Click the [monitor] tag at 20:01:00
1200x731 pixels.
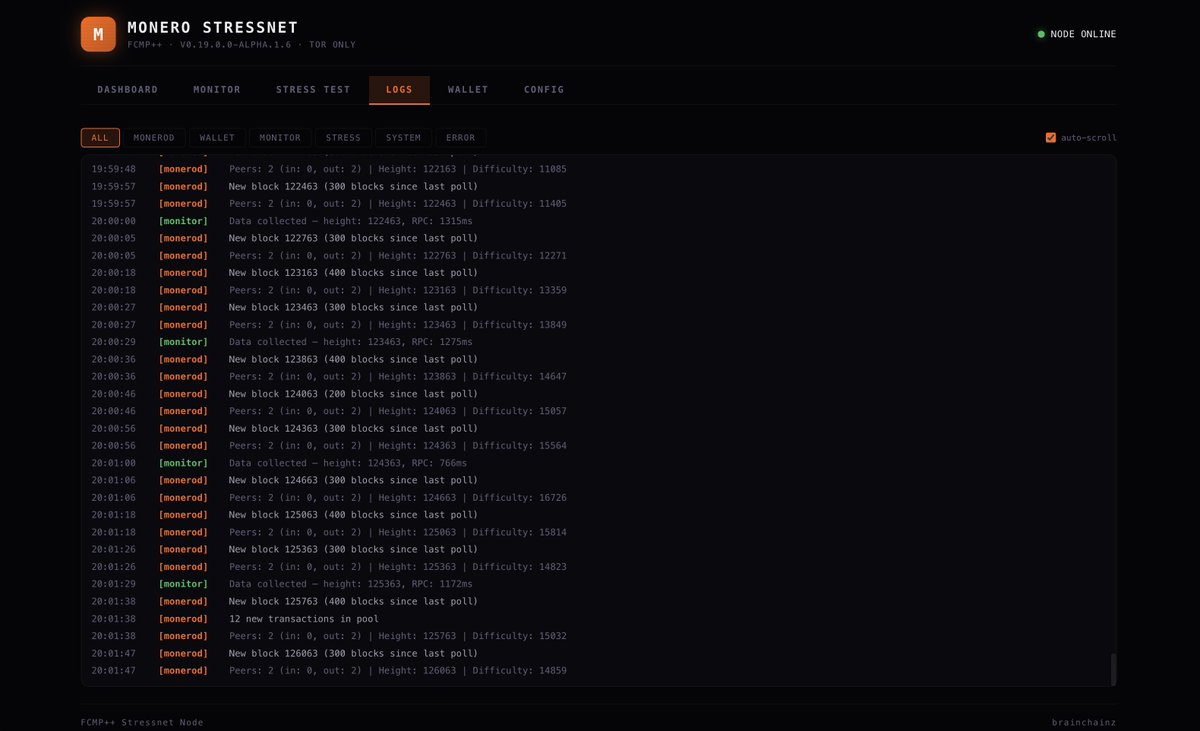pyautogui.click(x=183, y=463)
